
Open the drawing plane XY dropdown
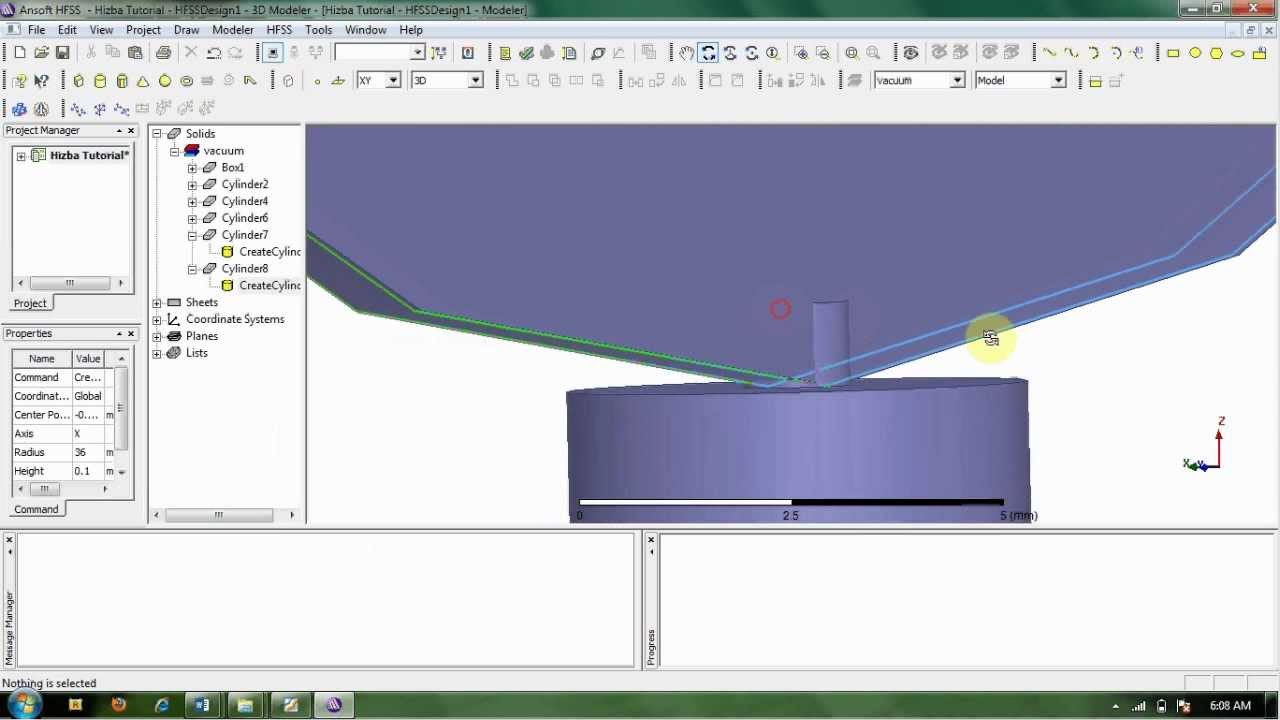click(393, 81)
